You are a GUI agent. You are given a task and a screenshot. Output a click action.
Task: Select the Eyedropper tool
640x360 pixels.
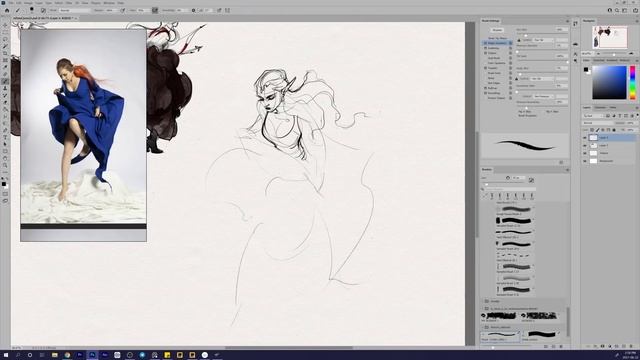pos(5,67)
